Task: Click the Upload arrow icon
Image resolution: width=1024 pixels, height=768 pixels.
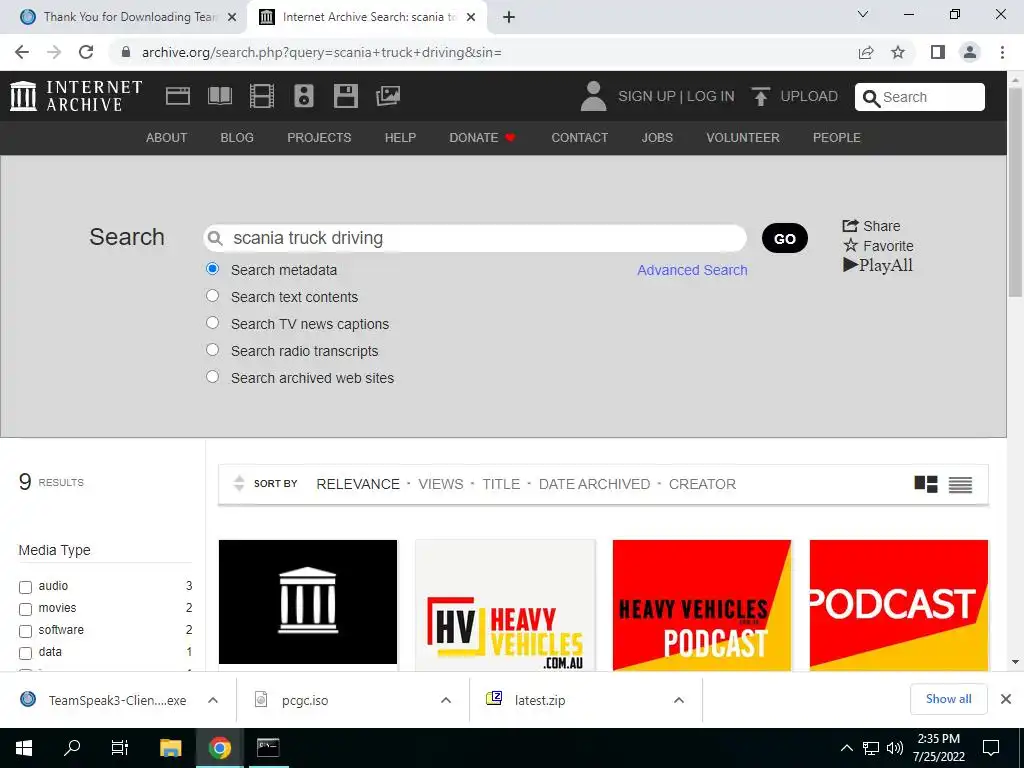Action: point(760,97)
